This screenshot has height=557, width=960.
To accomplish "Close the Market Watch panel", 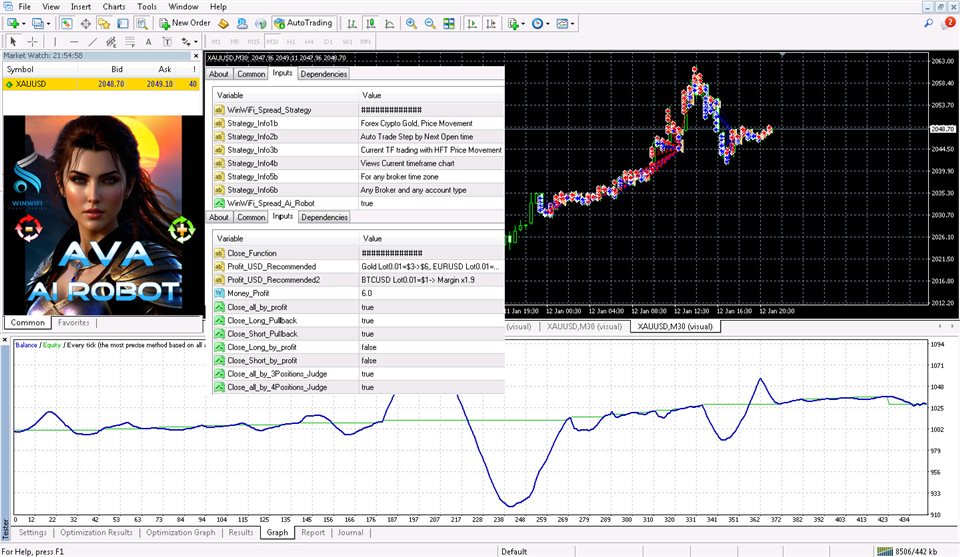I will coord(196,56).
